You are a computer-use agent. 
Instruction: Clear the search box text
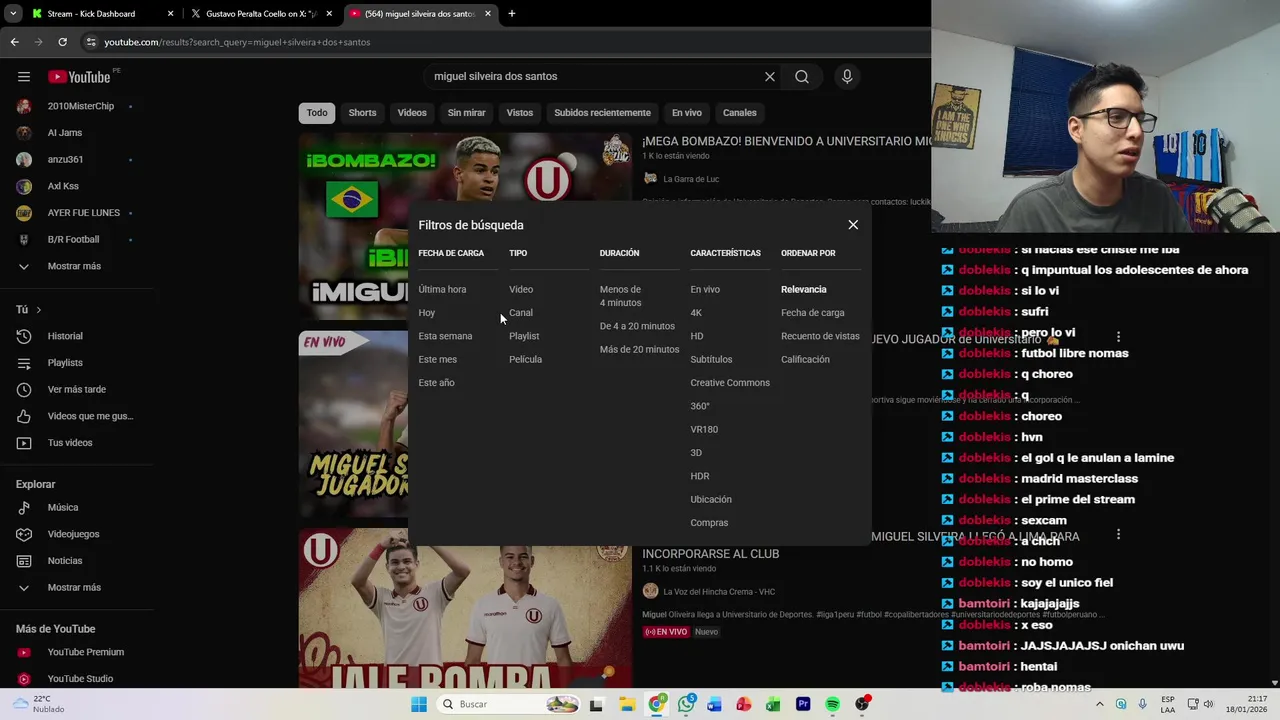(770, 77)
